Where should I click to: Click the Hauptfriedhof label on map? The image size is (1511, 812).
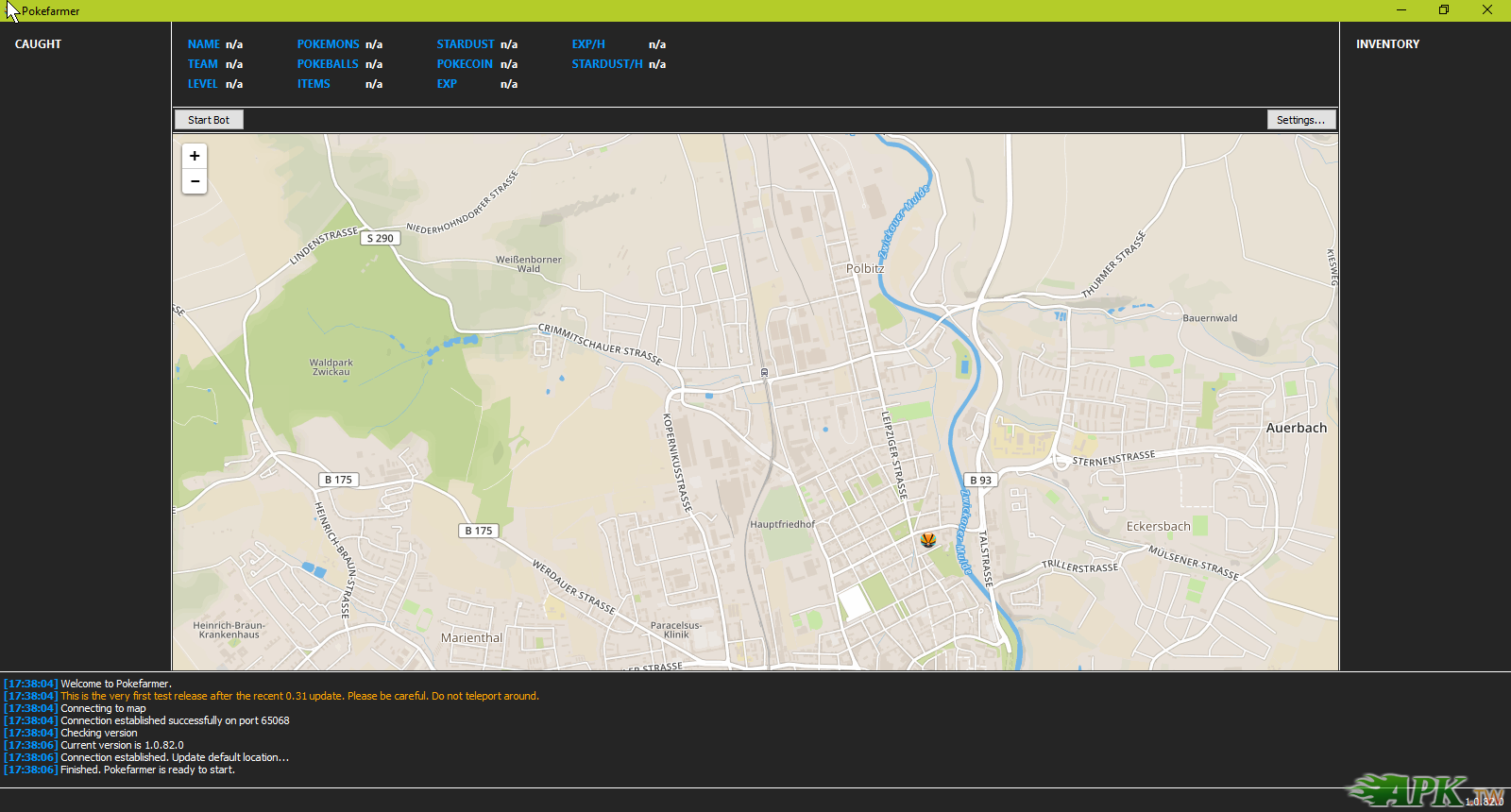point(782,524)
